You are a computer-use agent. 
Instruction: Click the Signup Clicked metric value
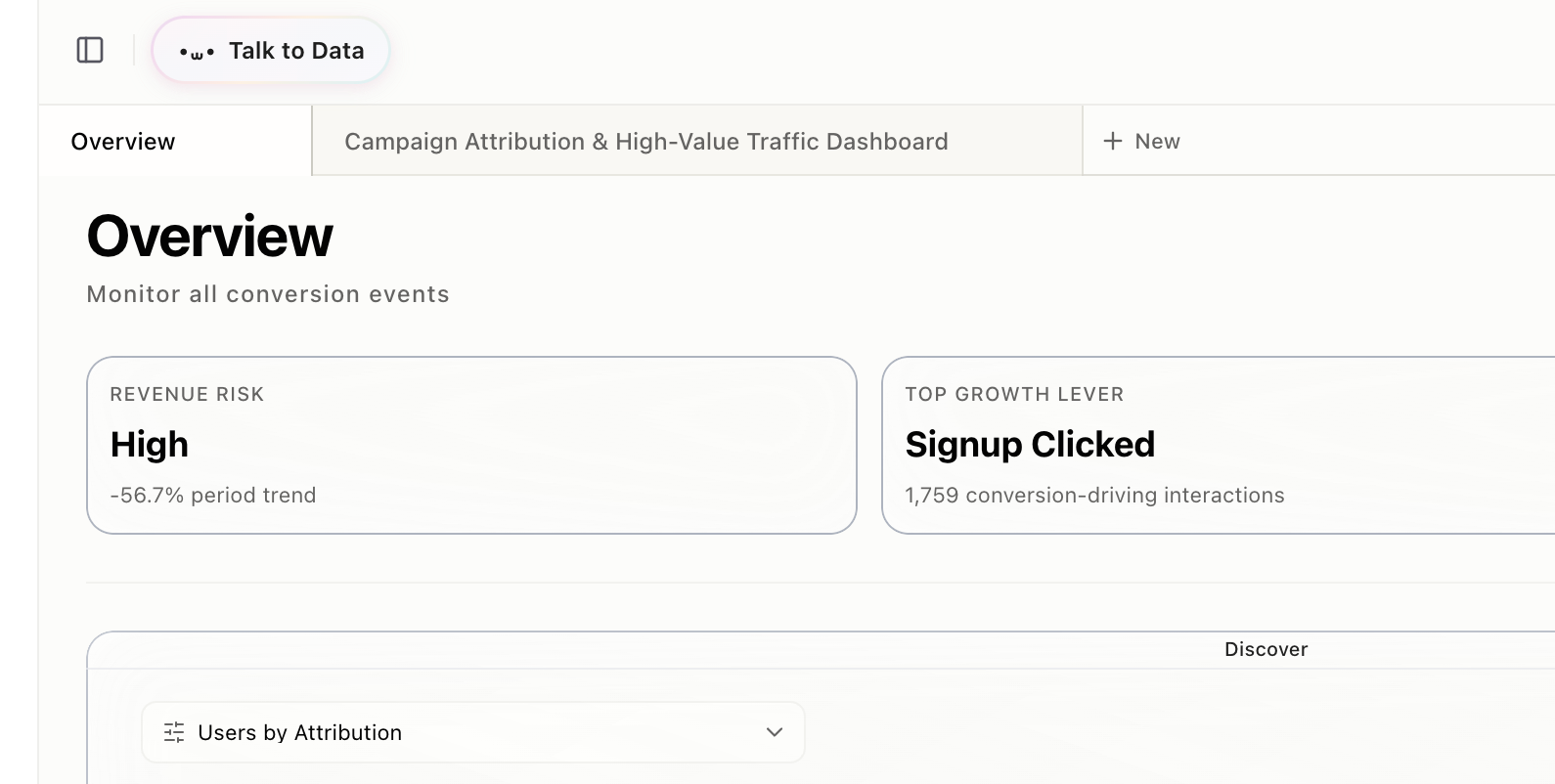point(1030,445)
